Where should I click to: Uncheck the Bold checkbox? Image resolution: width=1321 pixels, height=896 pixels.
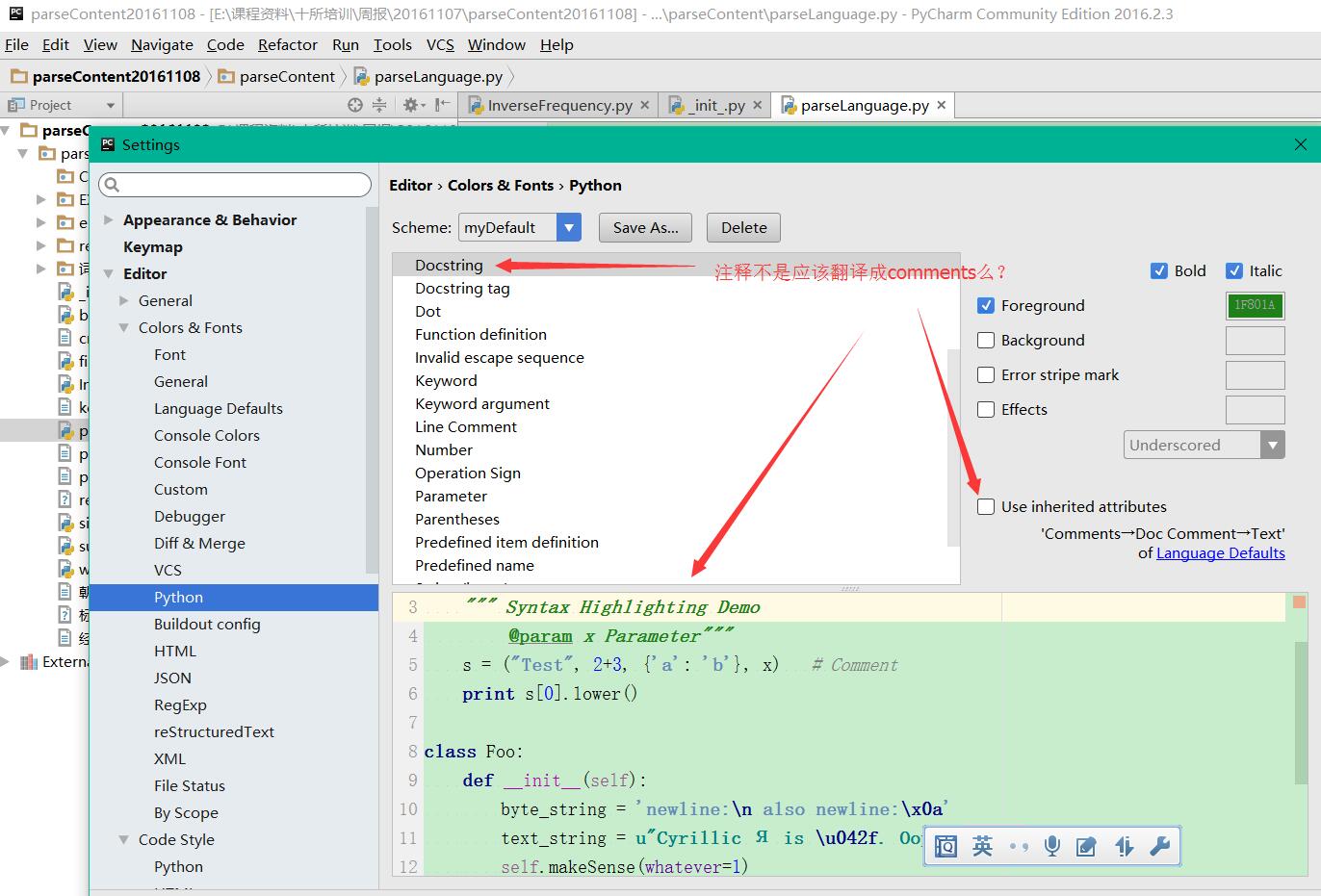1159,271
